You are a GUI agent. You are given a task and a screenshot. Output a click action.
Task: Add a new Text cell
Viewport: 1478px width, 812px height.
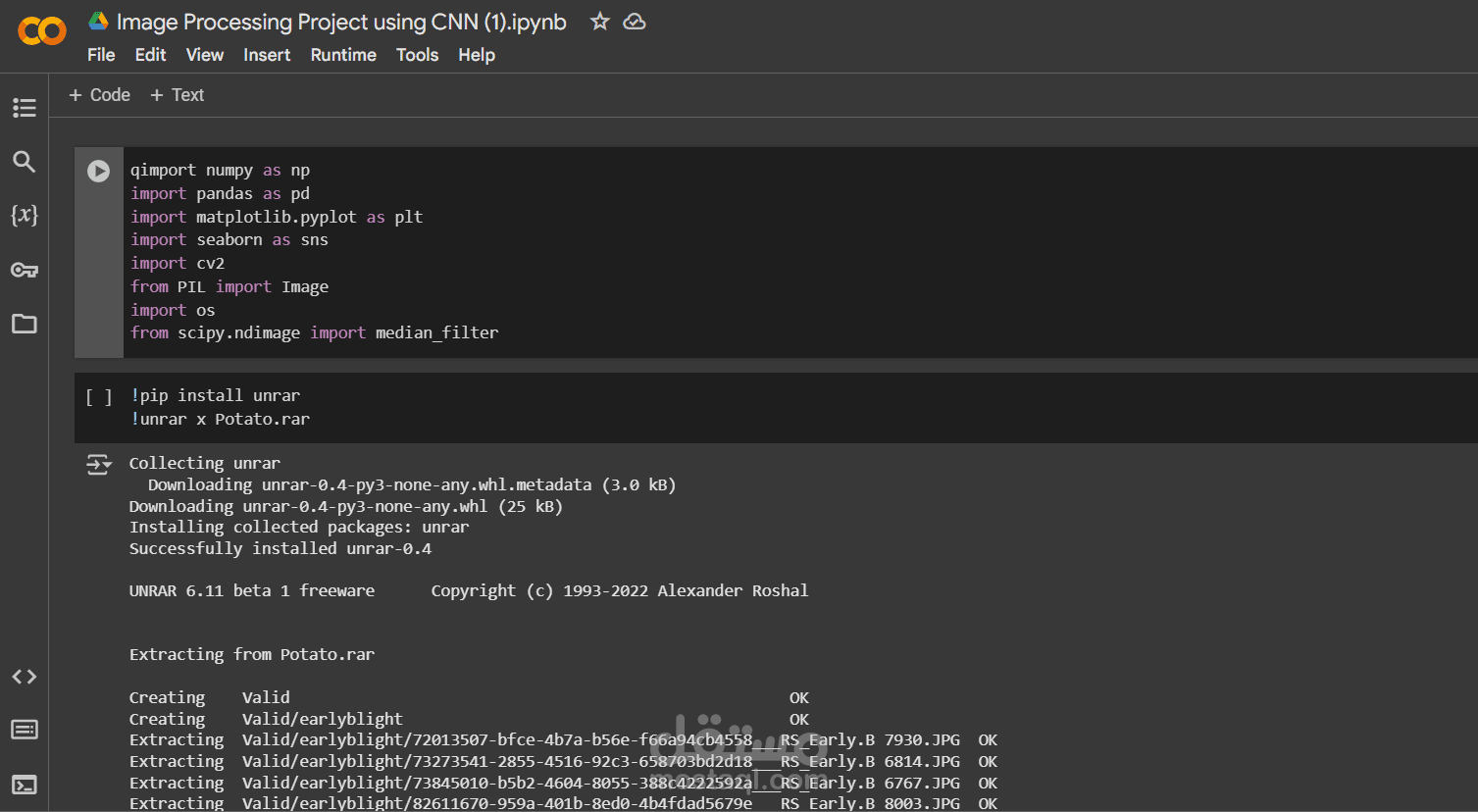[x=177, y=95]
